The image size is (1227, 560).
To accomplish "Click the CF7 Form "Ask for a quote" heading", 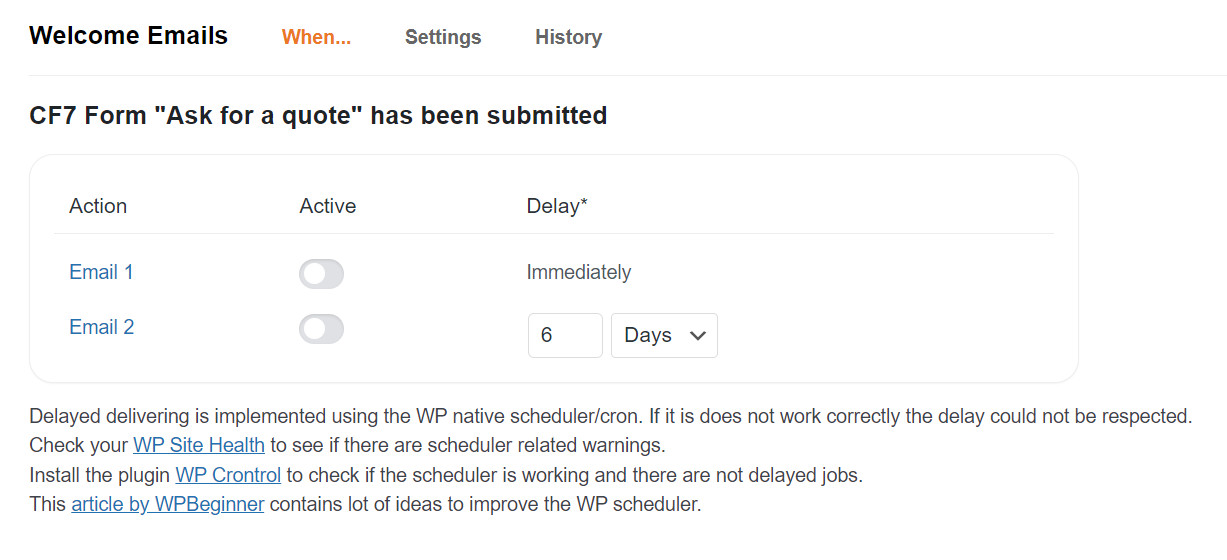I will (x=318, y=116).
